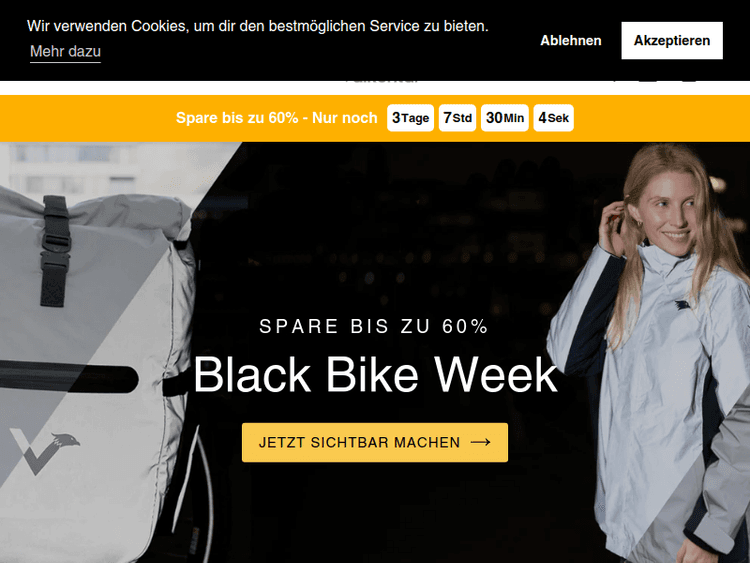750x563 pixels.
Task: Select the 3 Tage countdown box
Action: tap(410, 118)
